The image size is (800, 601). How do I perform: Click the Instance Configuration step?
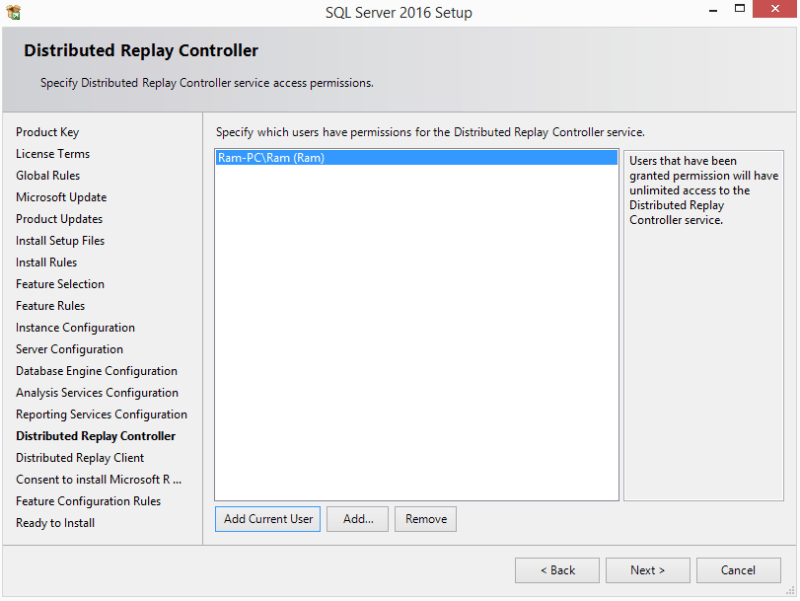pyautogui.click(x=76, y=328)
